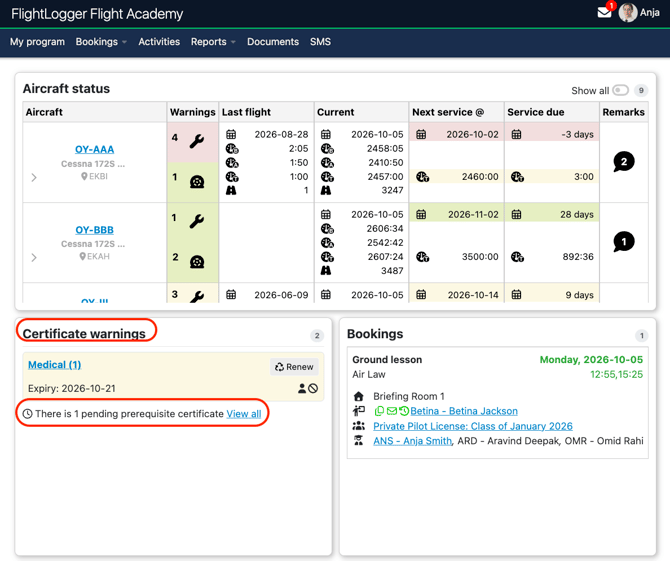Click the aircraft count badge 9
This screenshot has height=561, width=670.
tap(641, 91)
